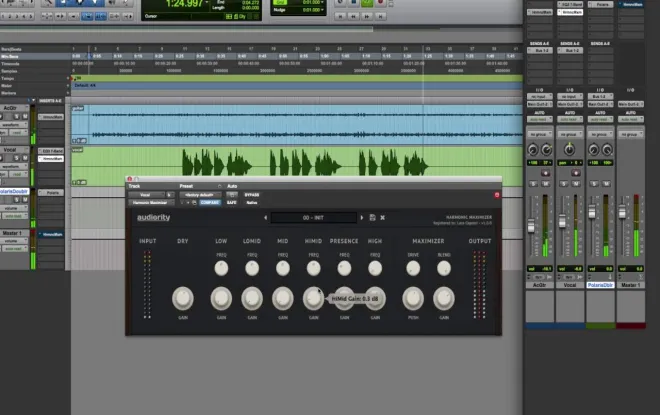The width and height of the screenshot is (660, 415).
Task: Click the Master 1 channel volume fader
Action: click(x=622, y=211)
